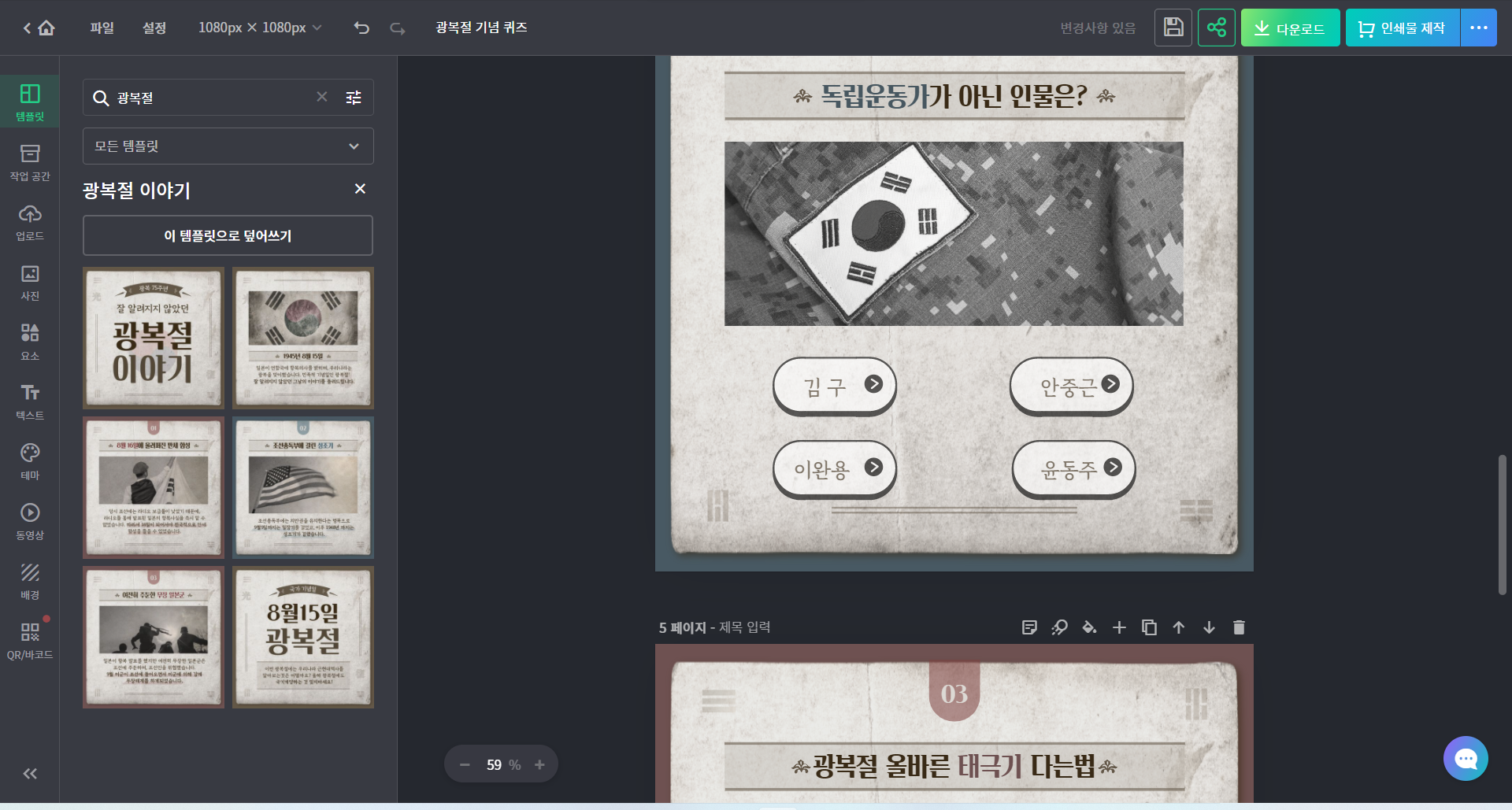The width and height of the screenshot is (1512, 810).
Task: Click page 5 paint bucket background icon
Action: (1089, 627)
